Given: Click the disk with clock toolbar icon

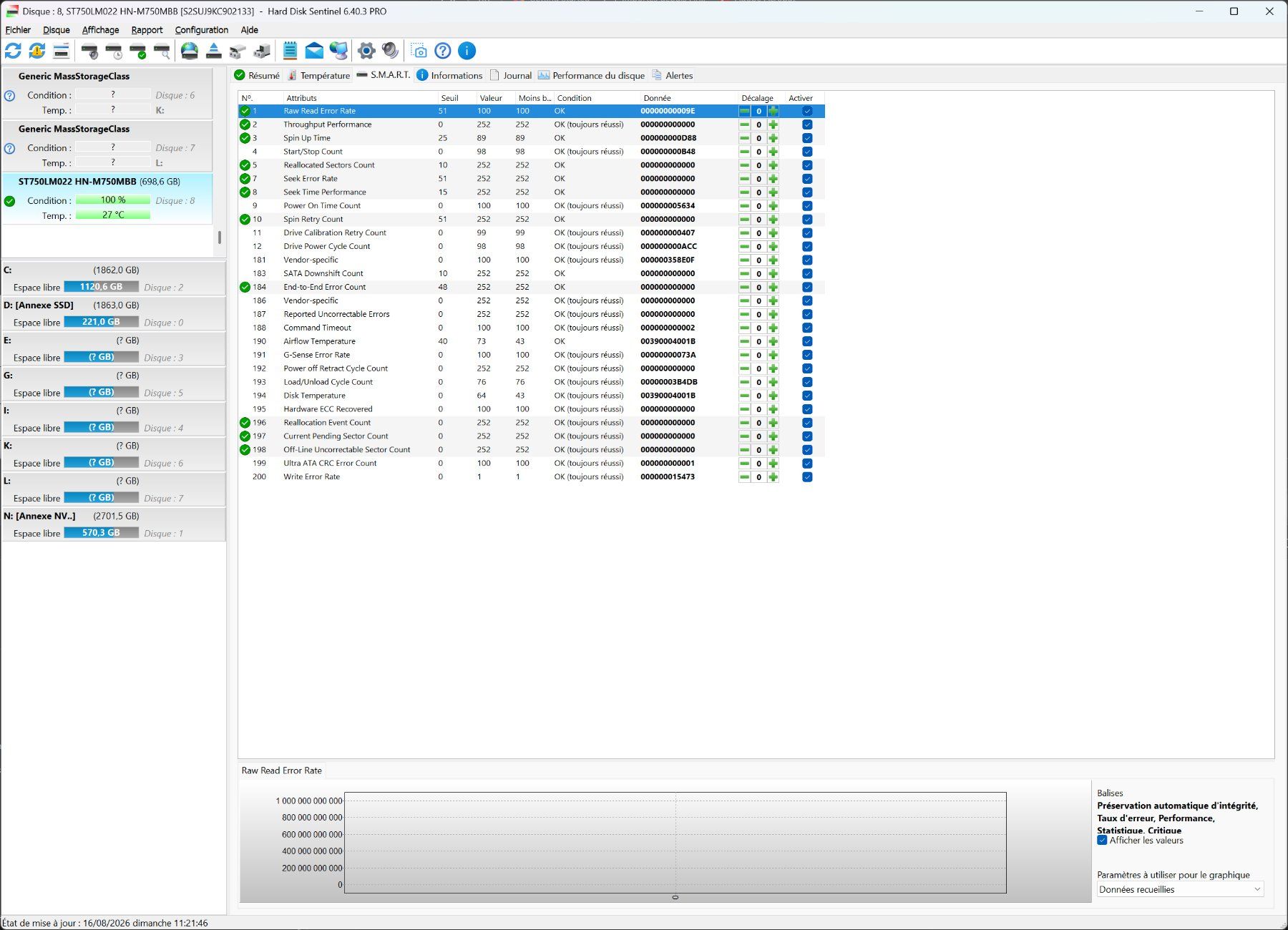Looking at the screenshot, I should pos(114,51).
